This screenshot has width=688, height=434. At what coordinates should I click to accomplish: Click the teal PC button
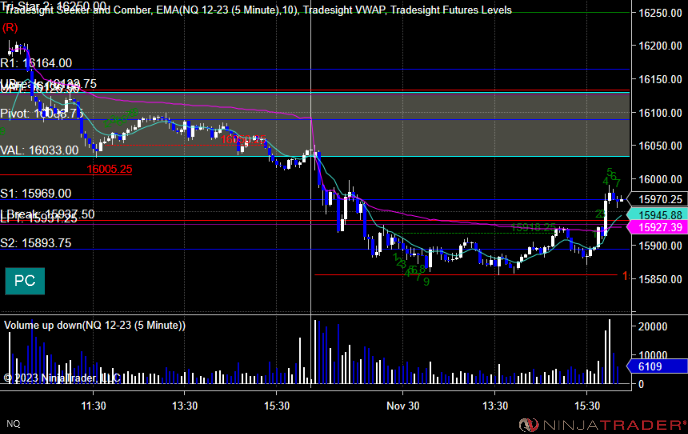(x=25, y=281)
